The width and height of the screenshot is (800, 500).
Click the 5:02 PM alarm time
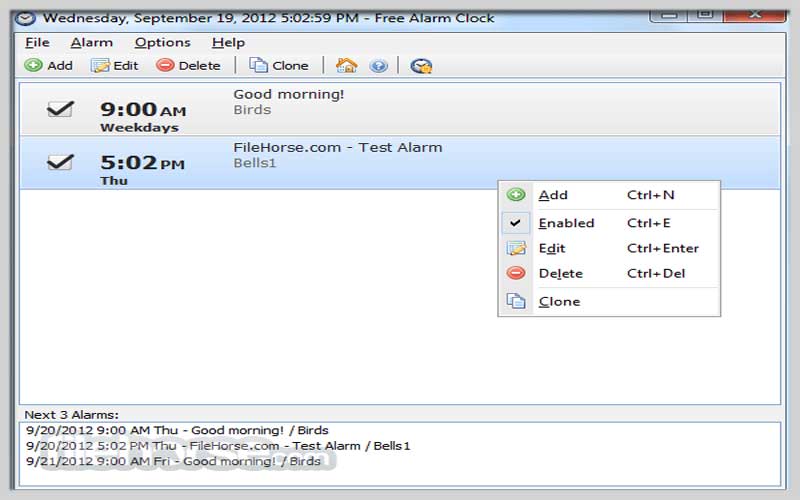point(142,163)
